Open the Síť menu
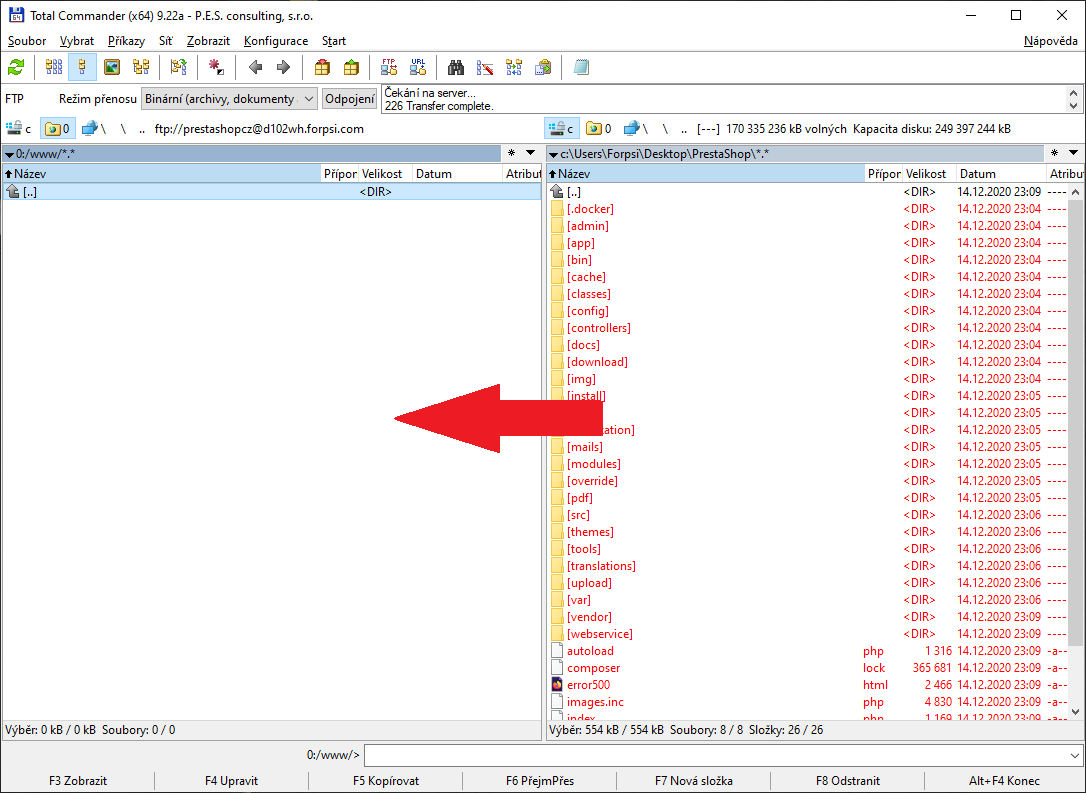This screenshot has width=1086, height=793. 166,41
